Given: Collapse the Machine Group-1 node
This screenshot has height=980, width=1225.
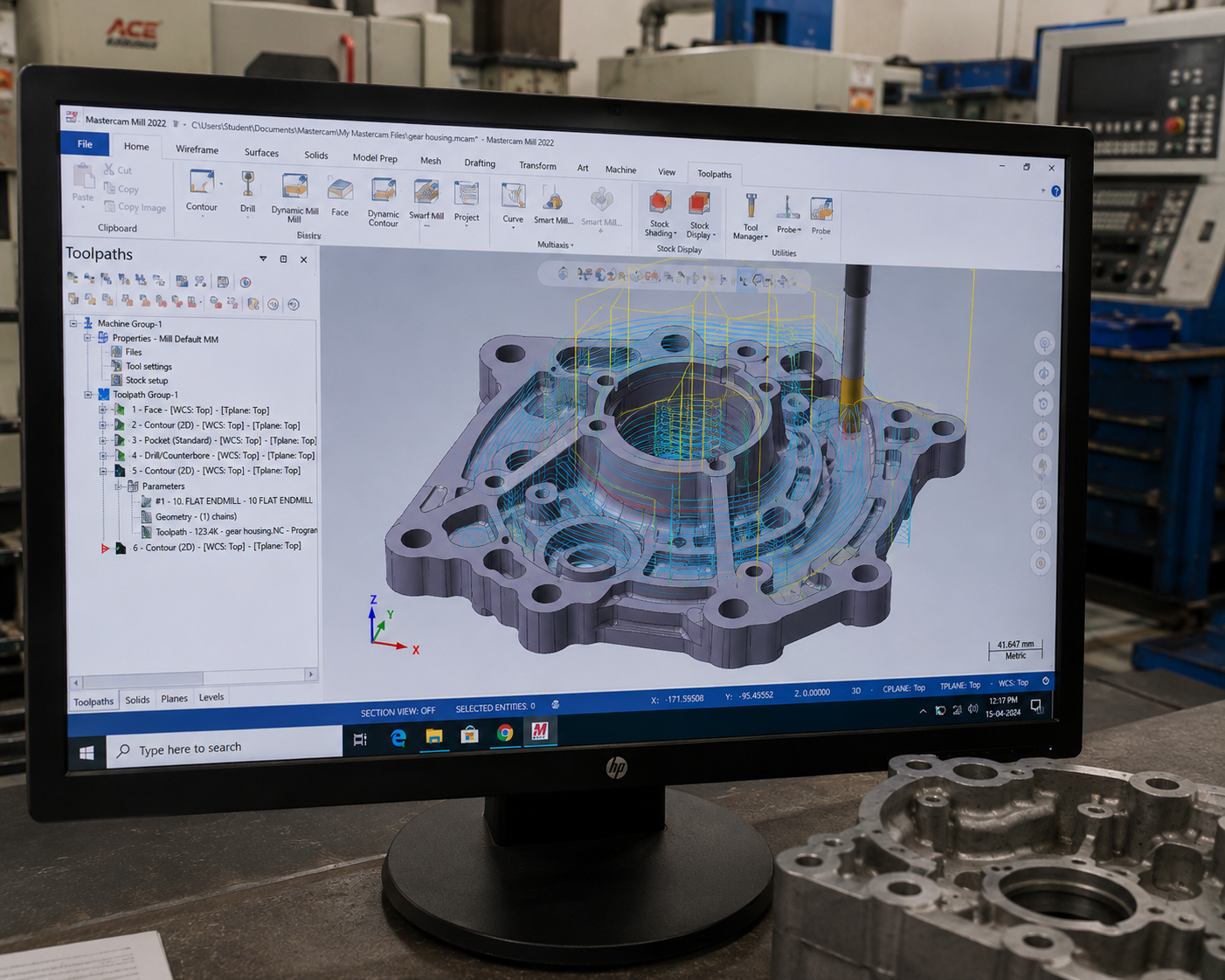Looking at the screenshot, I should 73,323.
